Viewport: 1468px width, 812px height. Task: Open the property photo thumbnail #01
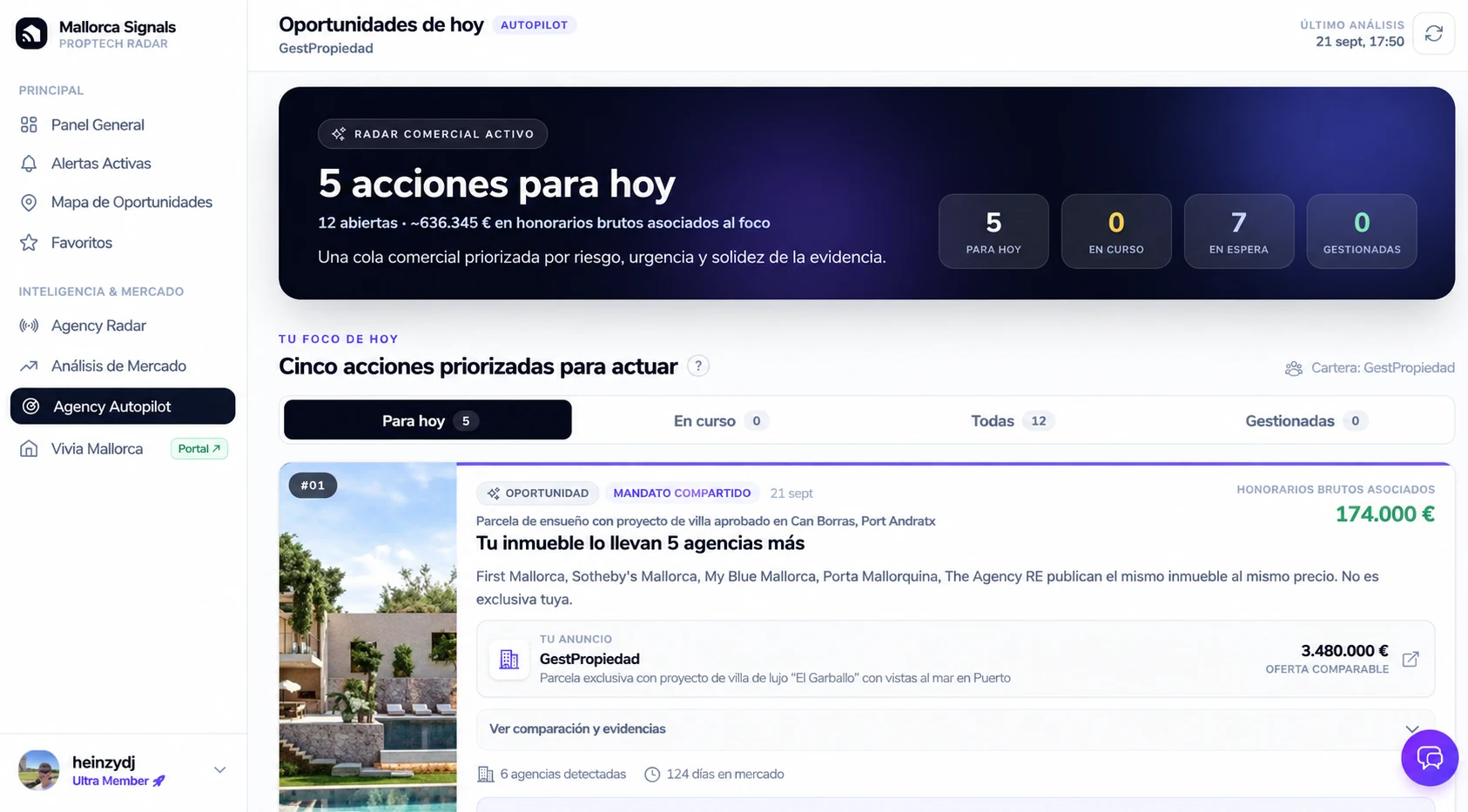[367, 637]
